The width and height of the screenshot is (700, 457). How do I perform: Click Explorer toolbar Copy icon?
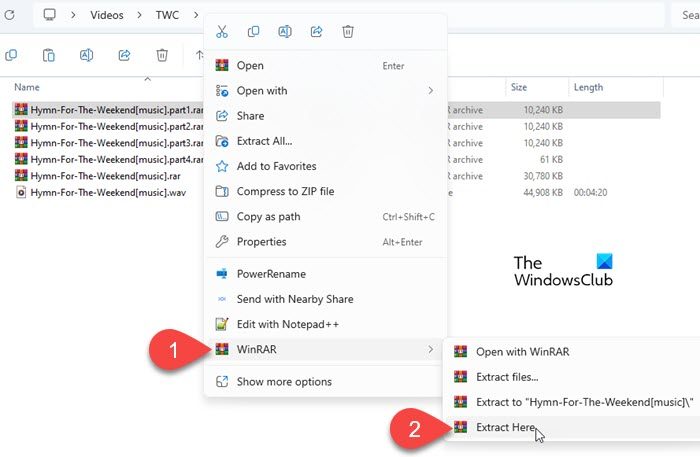tap(11, 55)
